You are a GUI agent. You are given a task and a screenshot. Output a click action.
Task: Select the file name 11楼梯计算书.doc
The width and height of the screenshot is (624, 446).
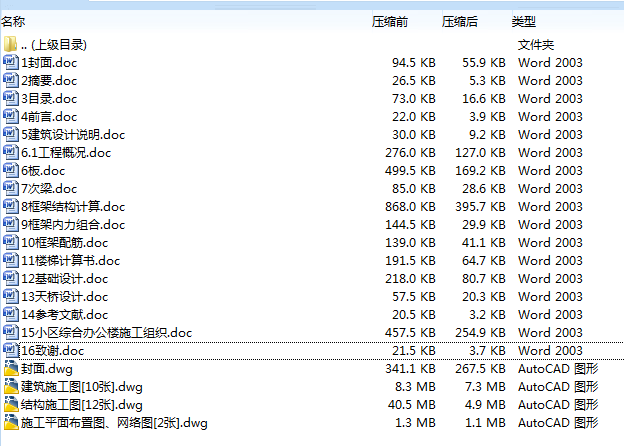70,261
